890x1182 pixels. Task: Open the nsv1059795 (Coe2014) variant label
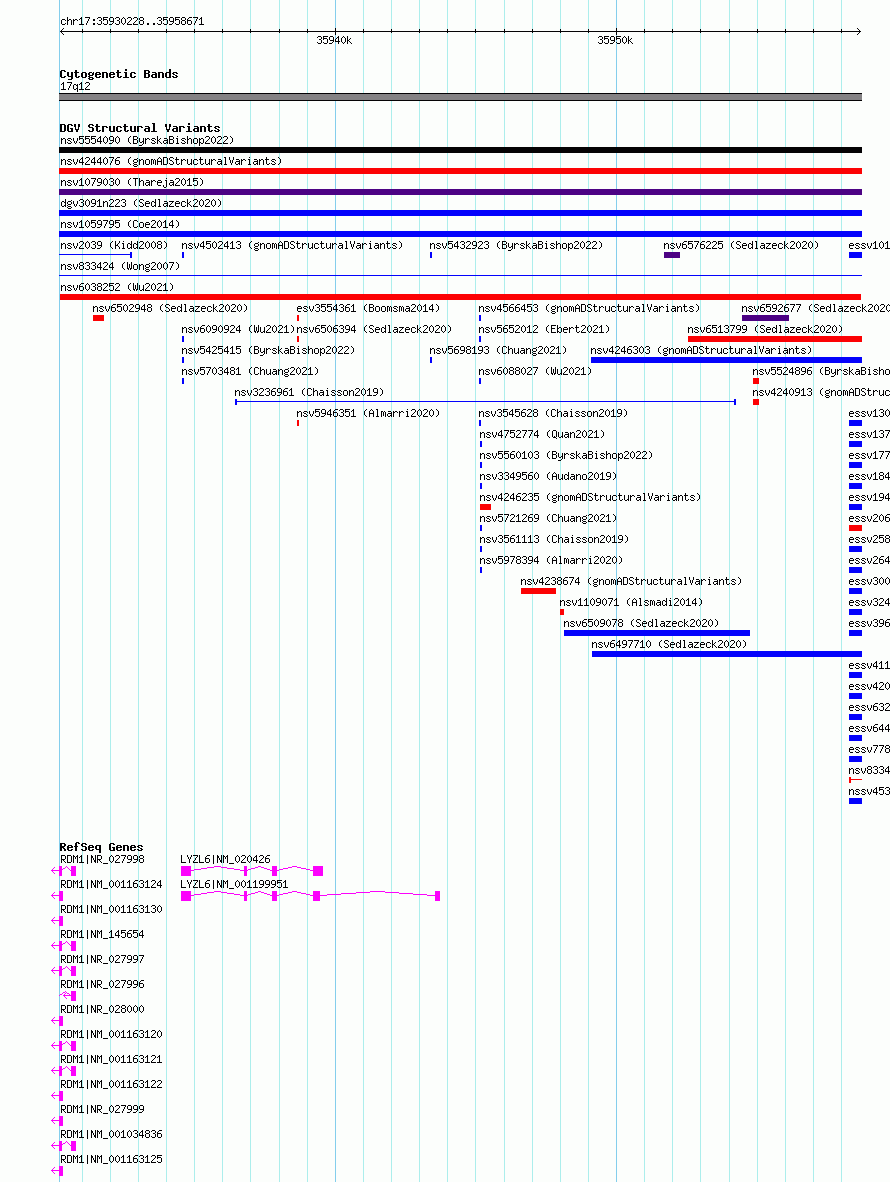[120, 225]
